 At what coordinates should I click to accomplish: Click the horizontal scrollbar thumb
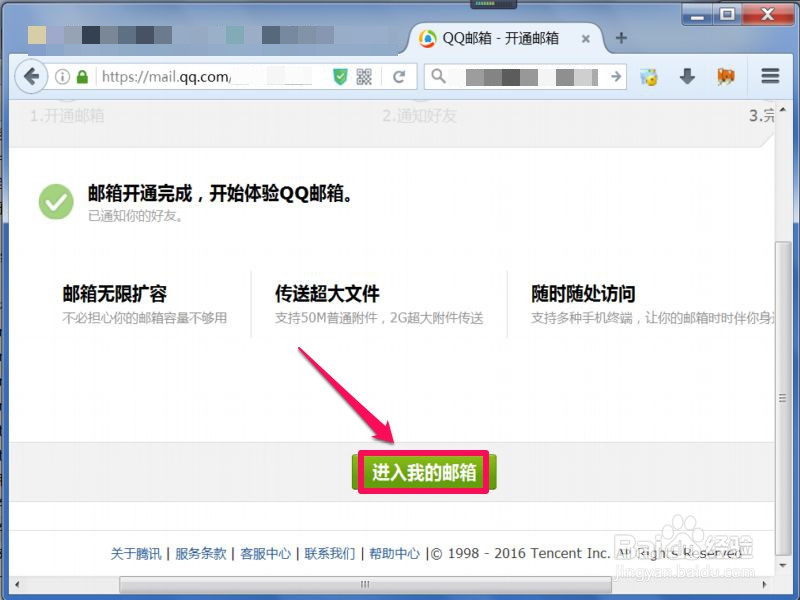(x=365, y=584)
